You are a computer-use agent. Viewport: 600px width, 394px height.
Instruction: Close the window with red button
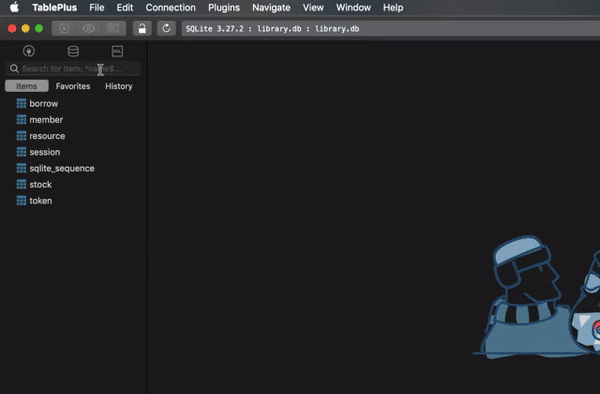coord(12,28)
